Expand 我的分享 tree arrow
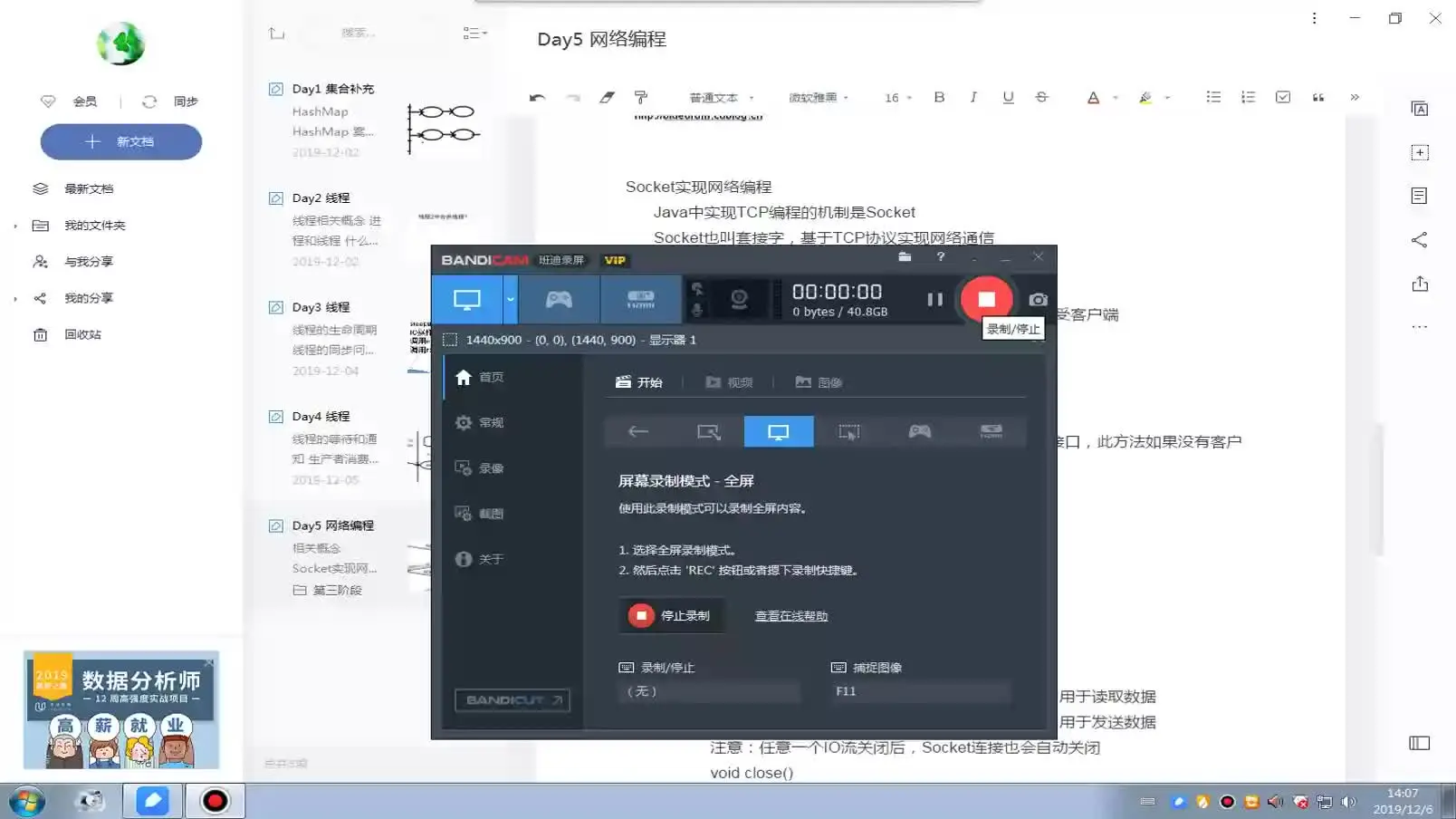 point(15,298)
